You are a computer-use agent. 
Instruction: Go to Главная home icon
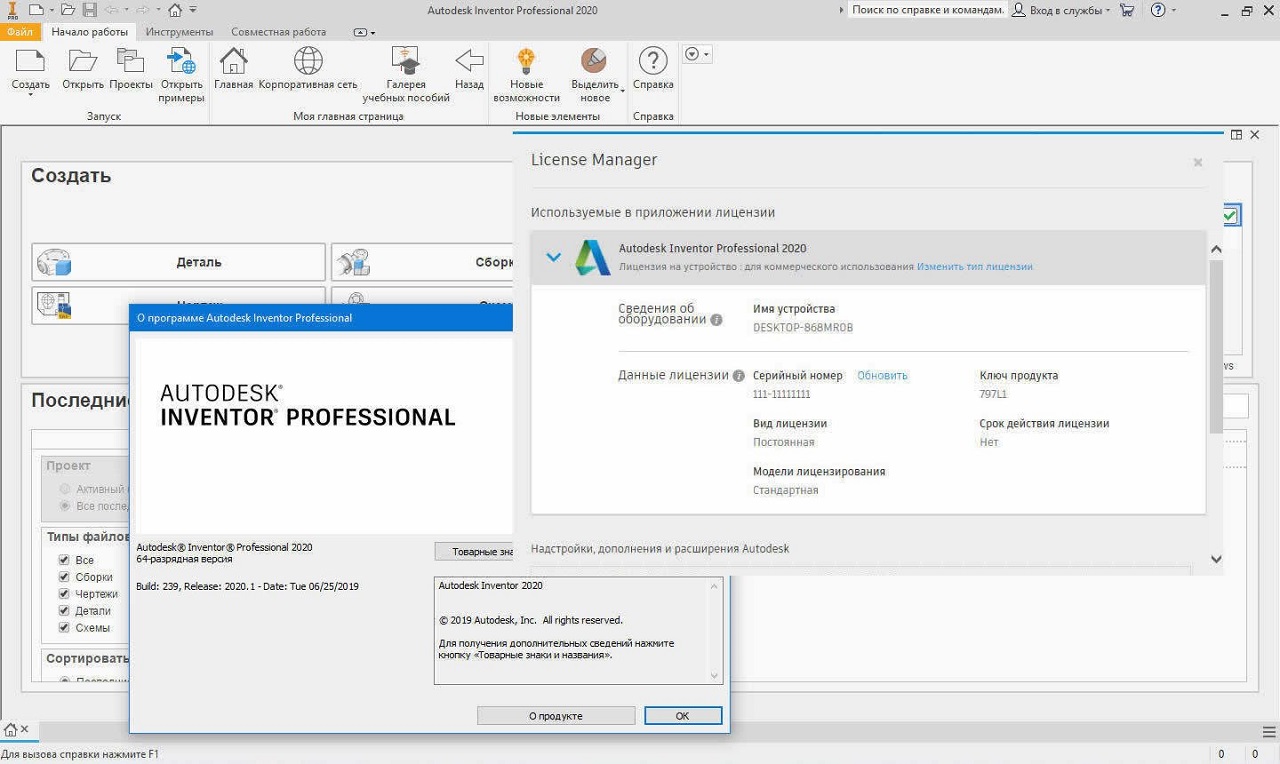point(233,61)
